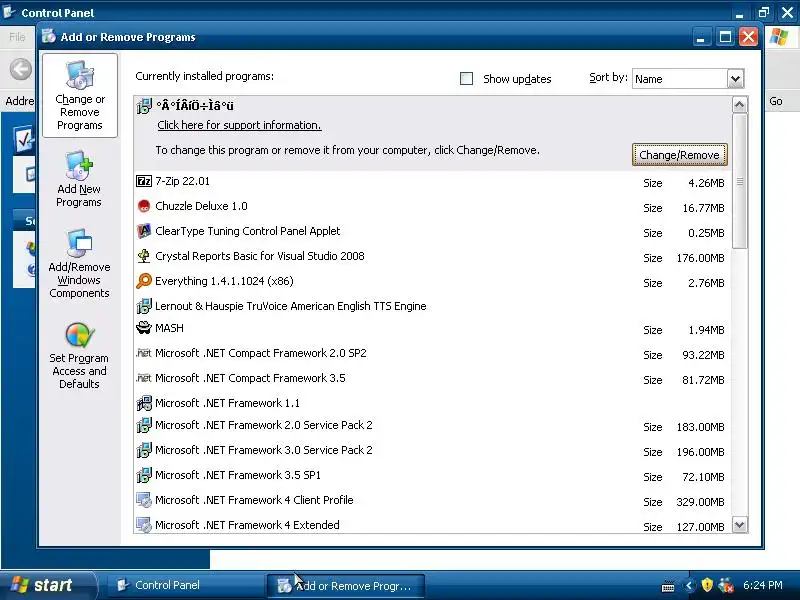
Task: Click the program list scrollbar thumb
Action: point(740,181)
